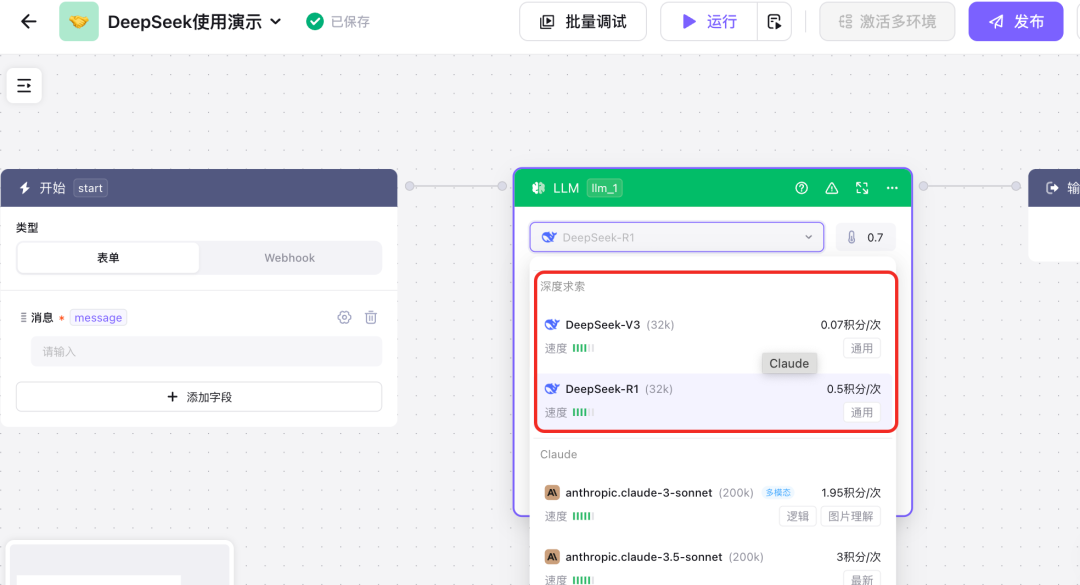Click the llm_1 node ID tag
Screen dimensions: 1080x585
604,188
